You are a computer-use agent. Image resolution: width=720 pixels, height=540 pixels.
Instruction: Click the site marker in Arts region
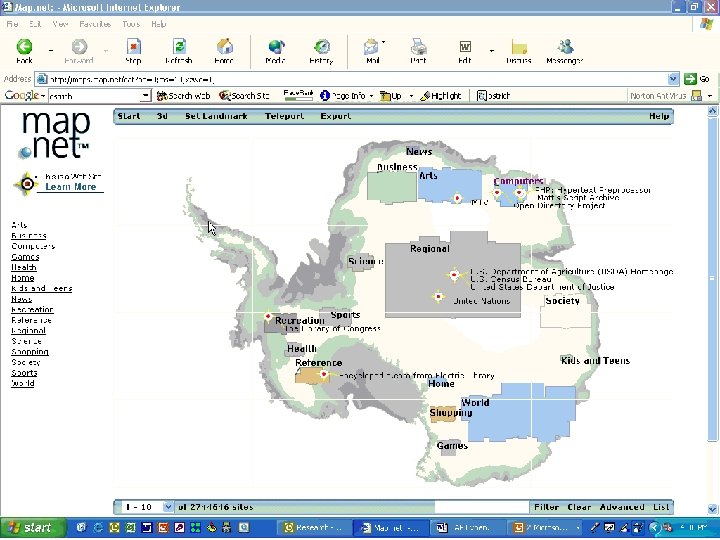[x=457, y=198]
